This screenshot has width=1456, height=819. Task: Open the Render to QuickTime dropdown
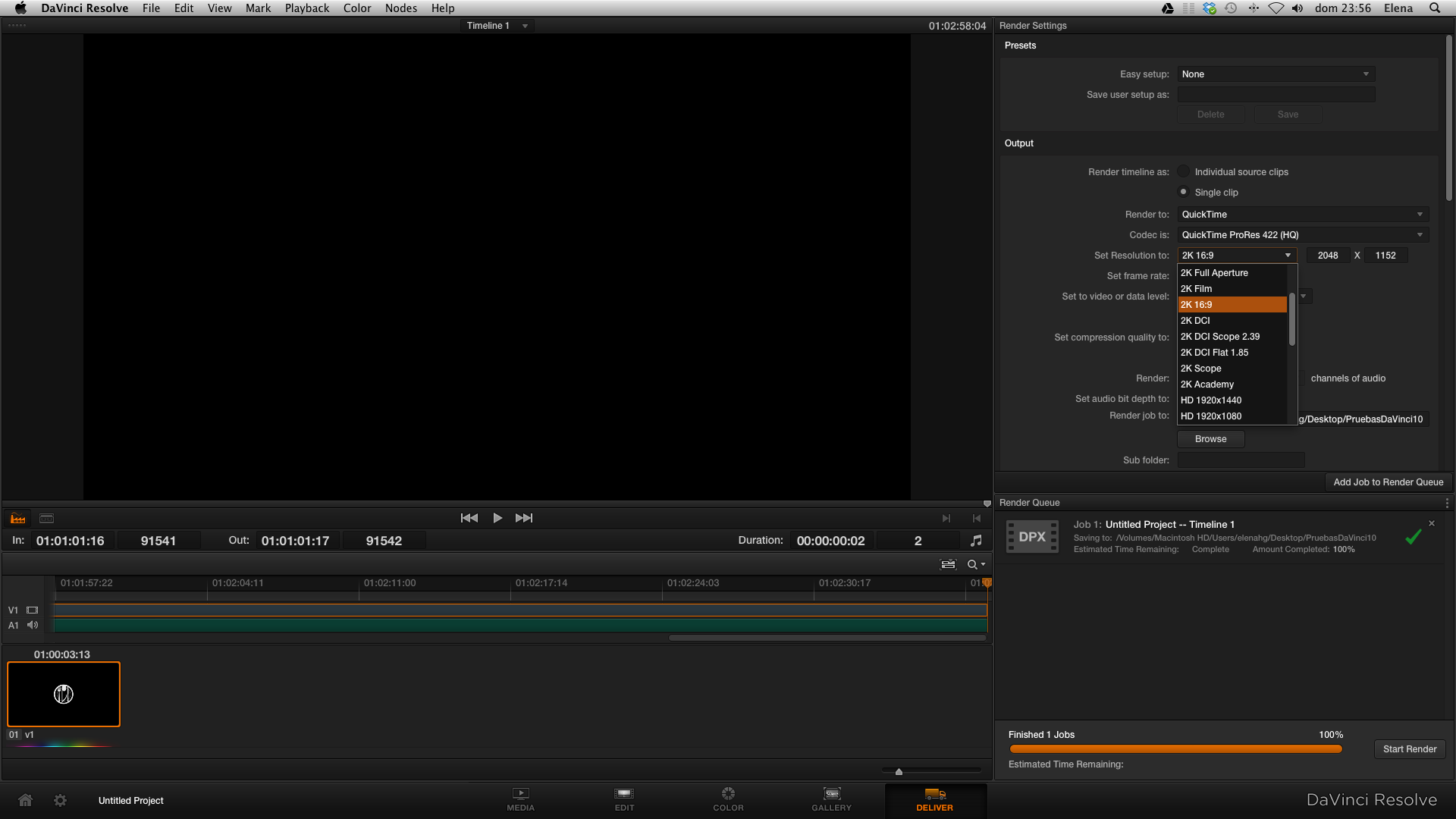click(1303, 215)
